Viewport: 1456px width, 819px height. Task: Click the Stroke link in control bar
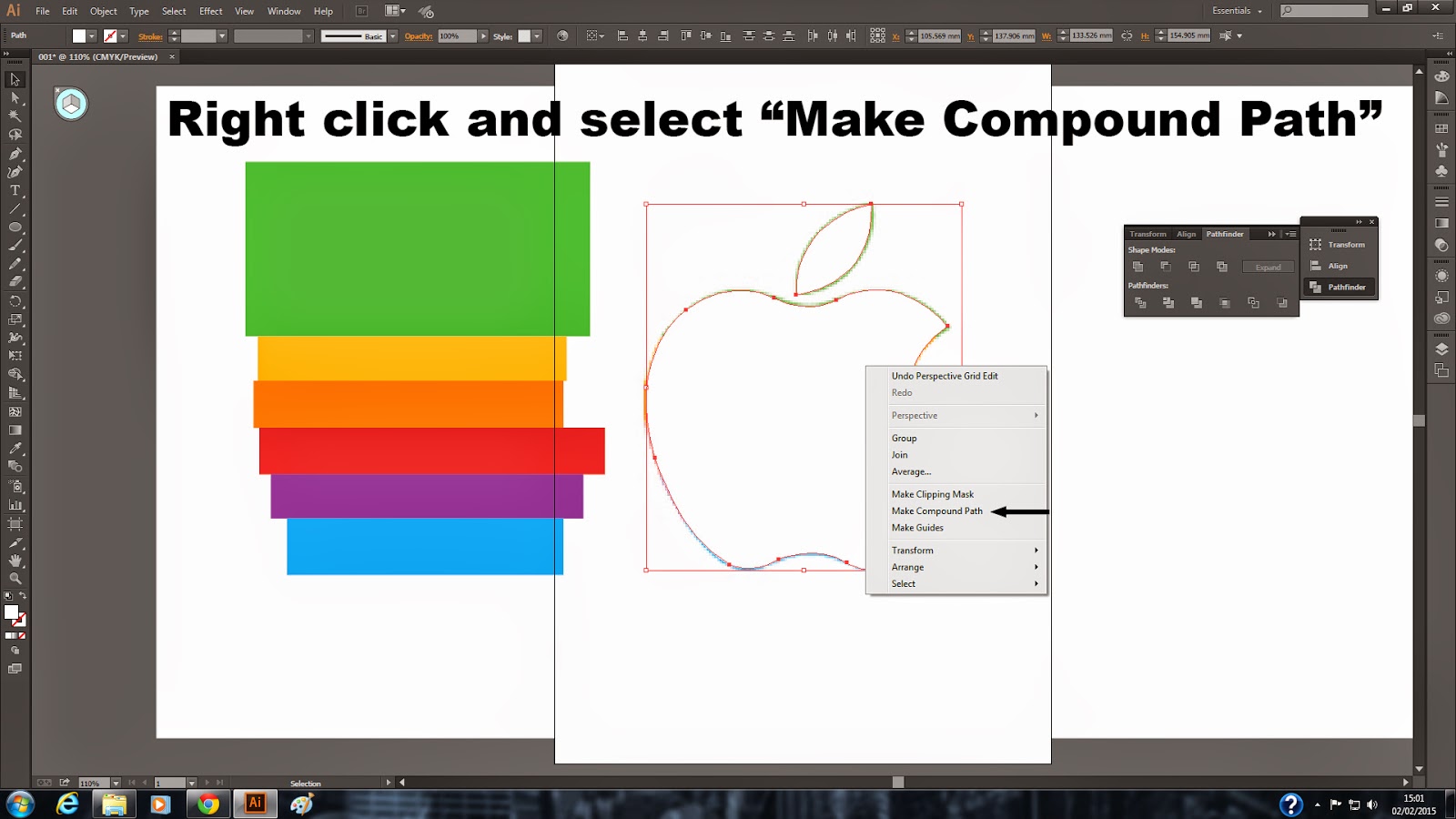(150, 36)
